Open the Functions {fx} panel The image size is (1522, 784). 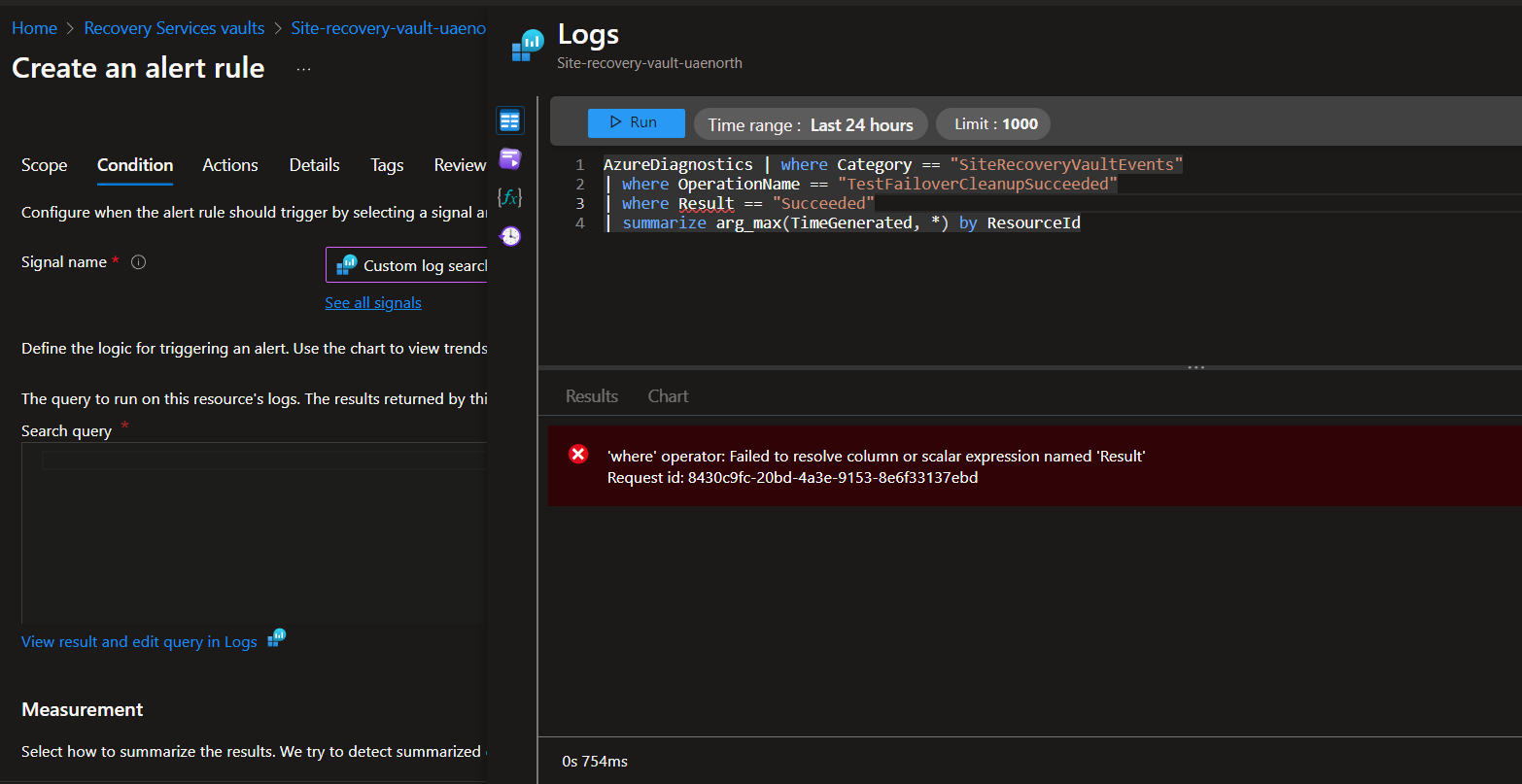pyautogui.click(x=509, y=196)
